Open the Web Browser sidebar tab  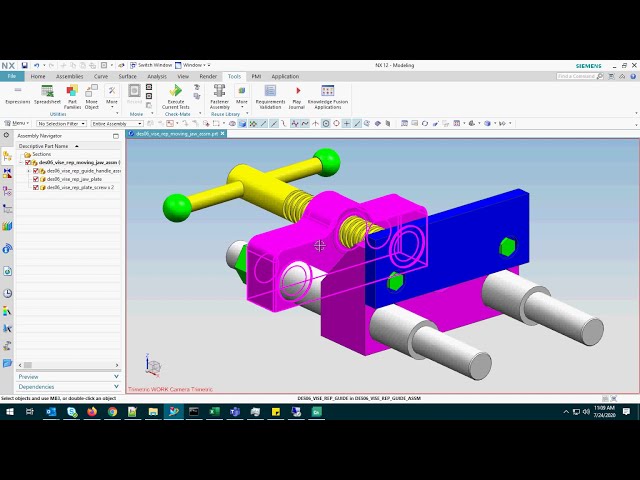pyautogui.click(x=7, y=271)
